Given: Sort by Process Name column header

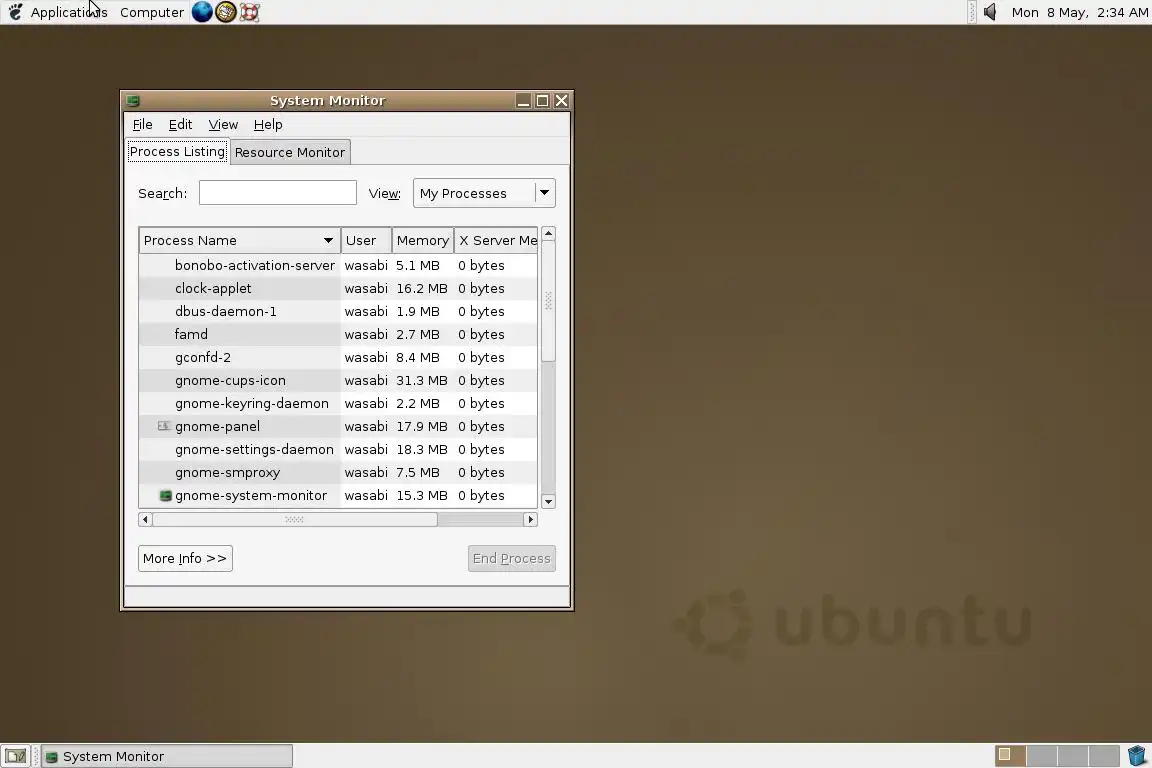Looking at the screenshot, I should tap(239, 240).
